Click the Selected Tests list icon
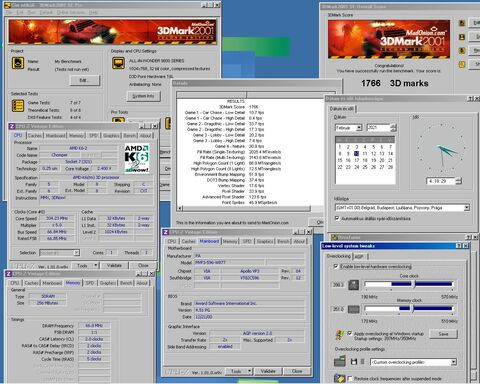This screenshot has width=480, height=384. pyautogui.click(x=18, y=106)
